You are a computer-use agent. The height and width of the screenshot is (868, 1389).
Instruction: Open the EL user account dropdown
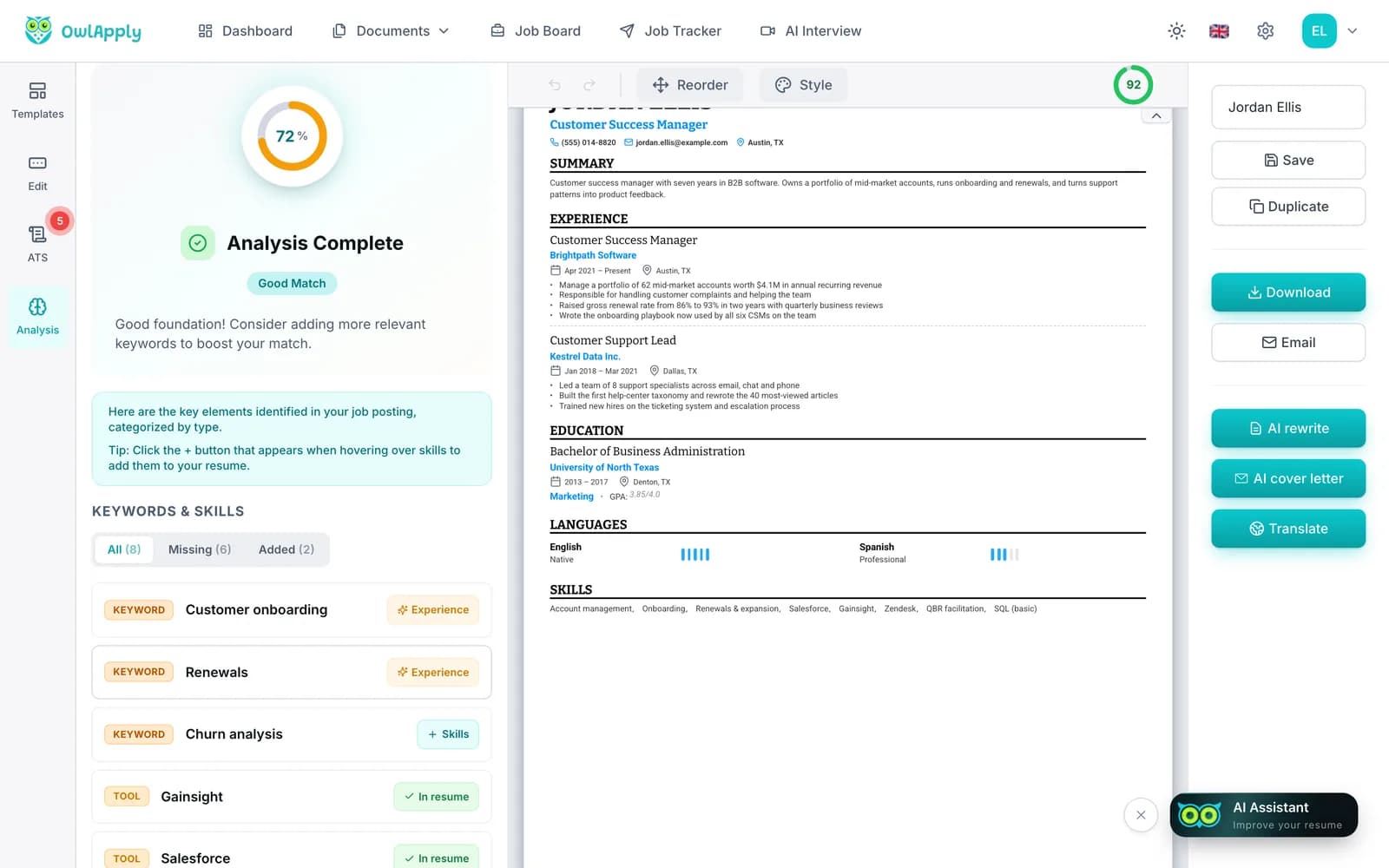(1329, 31)
